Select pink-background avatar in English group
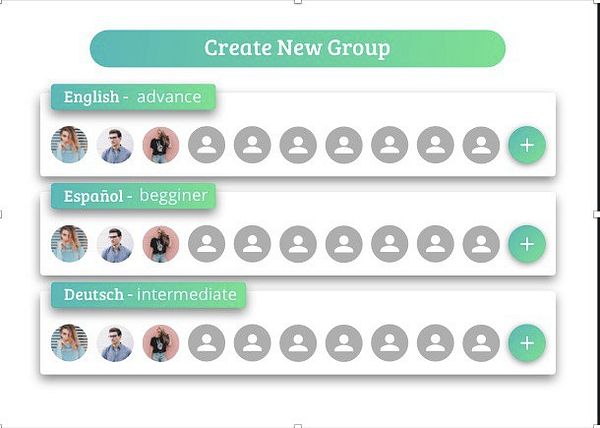This screenshot has width=600, height=428. point(161,145)
